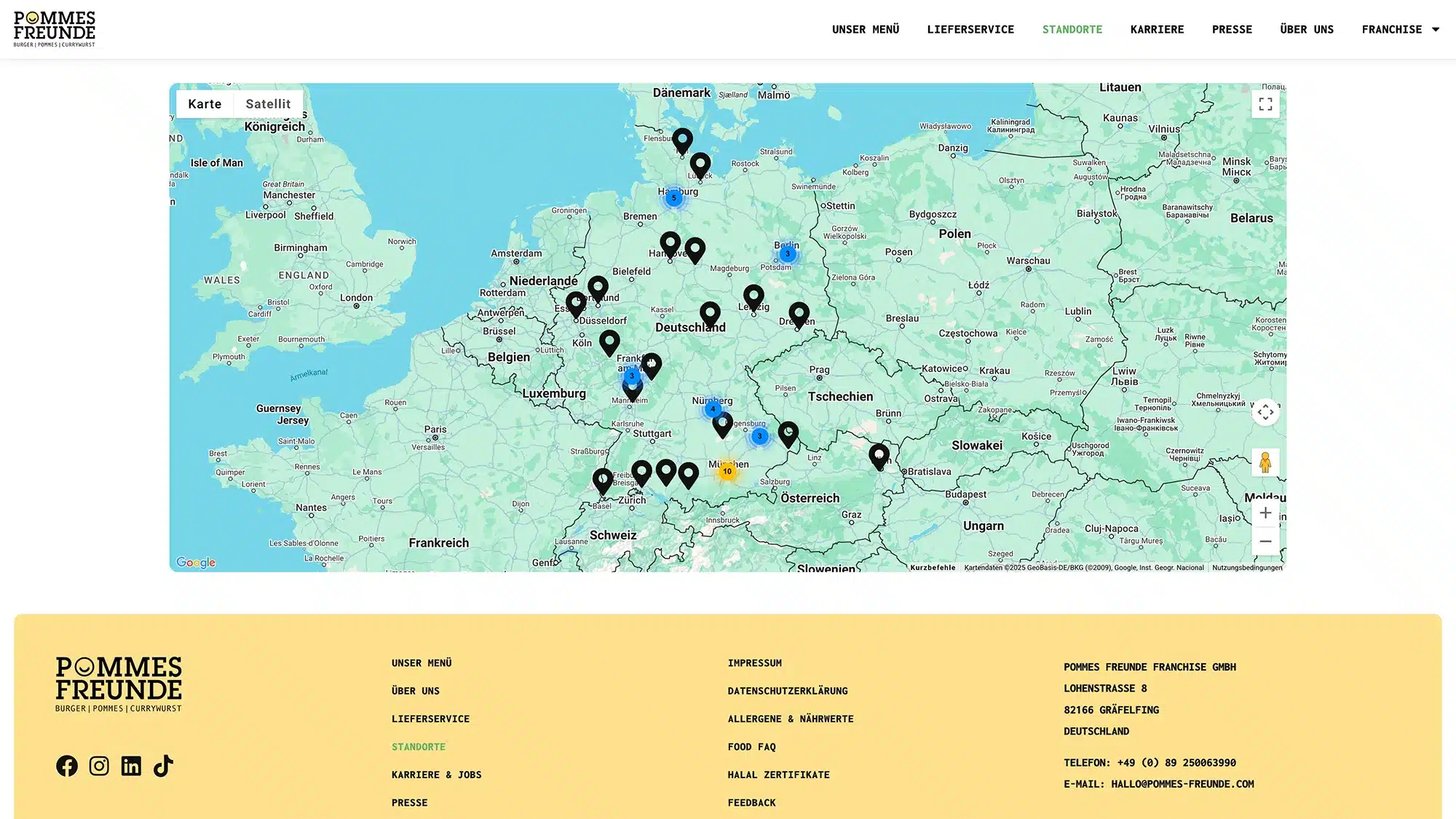Open the Instagram icon in footer
The image size is (1456, 819).
[99, 766]
